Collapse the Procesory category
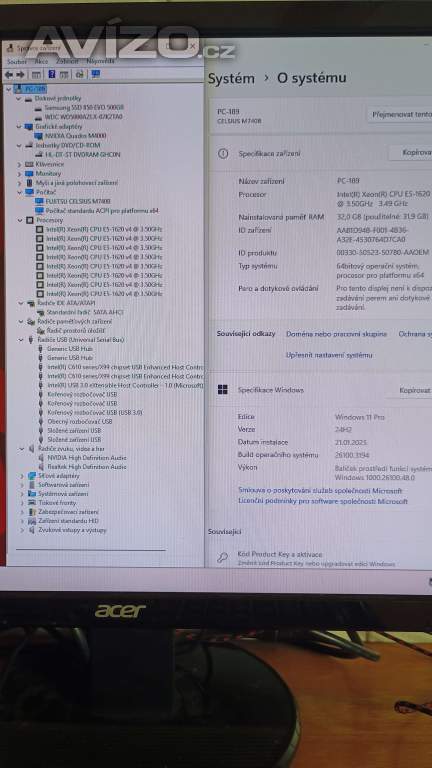This screenshot has width=432, height=768. click(19, 220)
